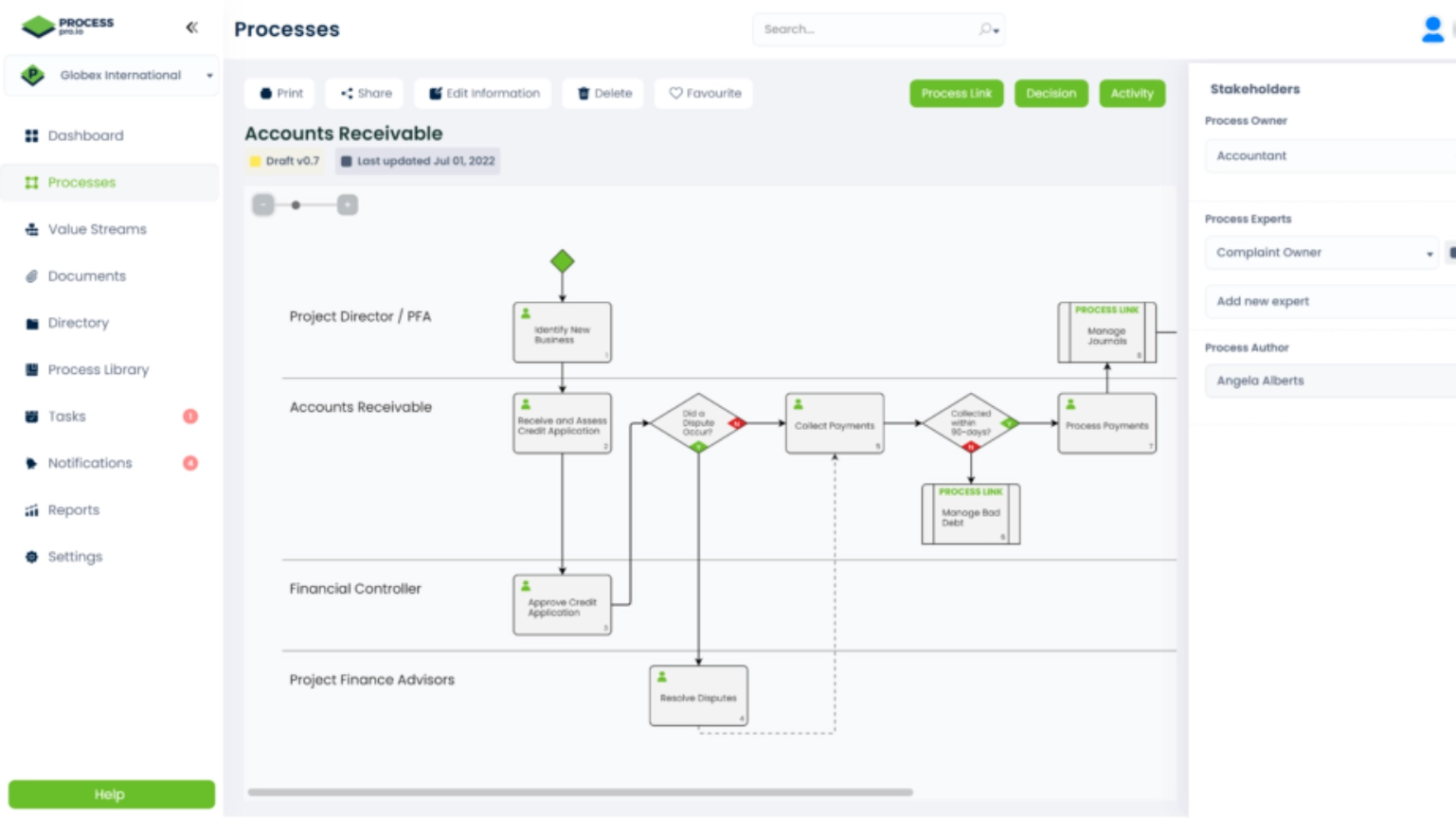Select the Identify New Business activity
Image resolution: width=1456 pixels, height=818 pixels.
click(563, 332)
